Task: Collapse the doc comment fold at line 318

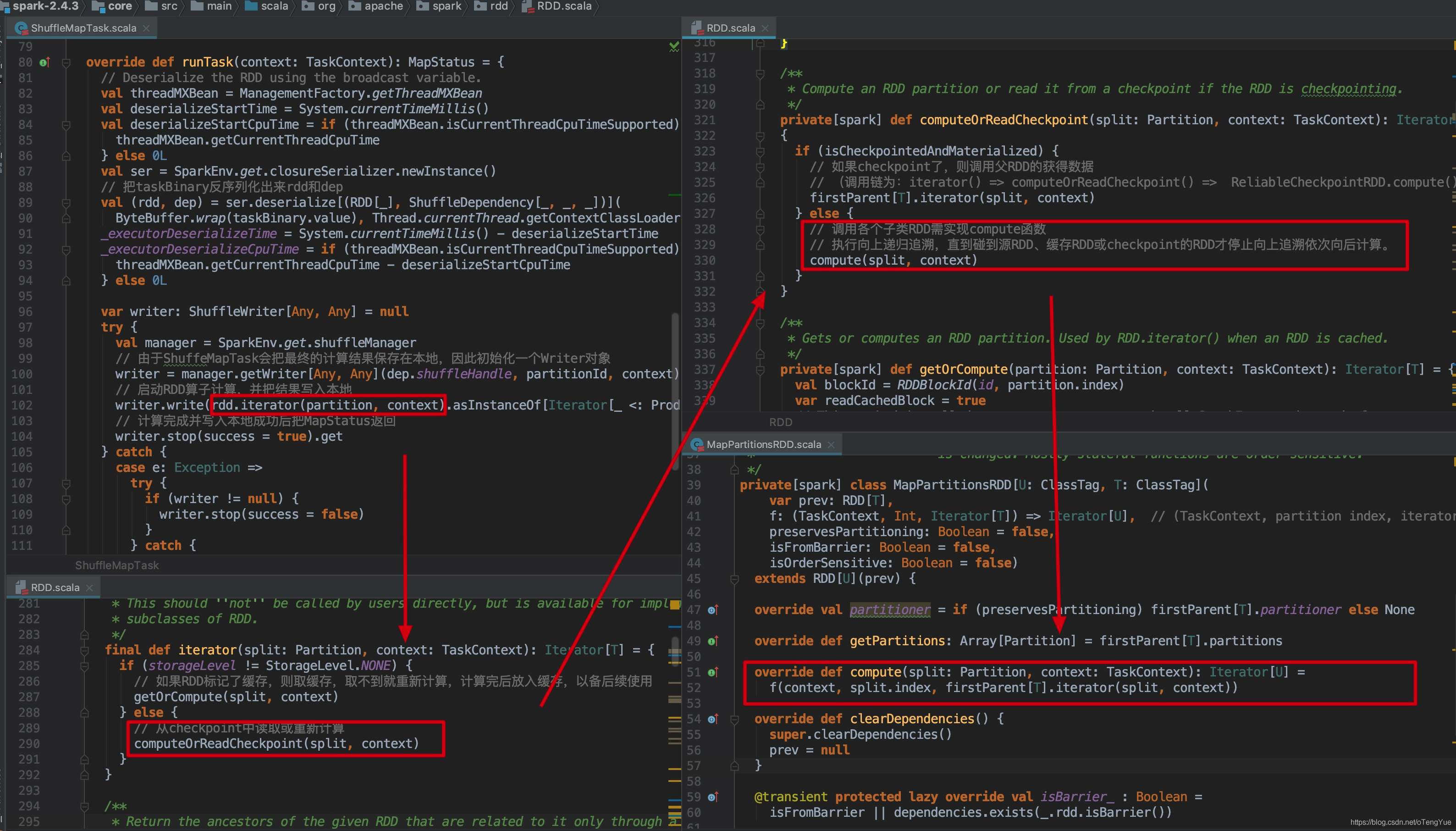Action: pyautogui.click(x=760, y=74)
